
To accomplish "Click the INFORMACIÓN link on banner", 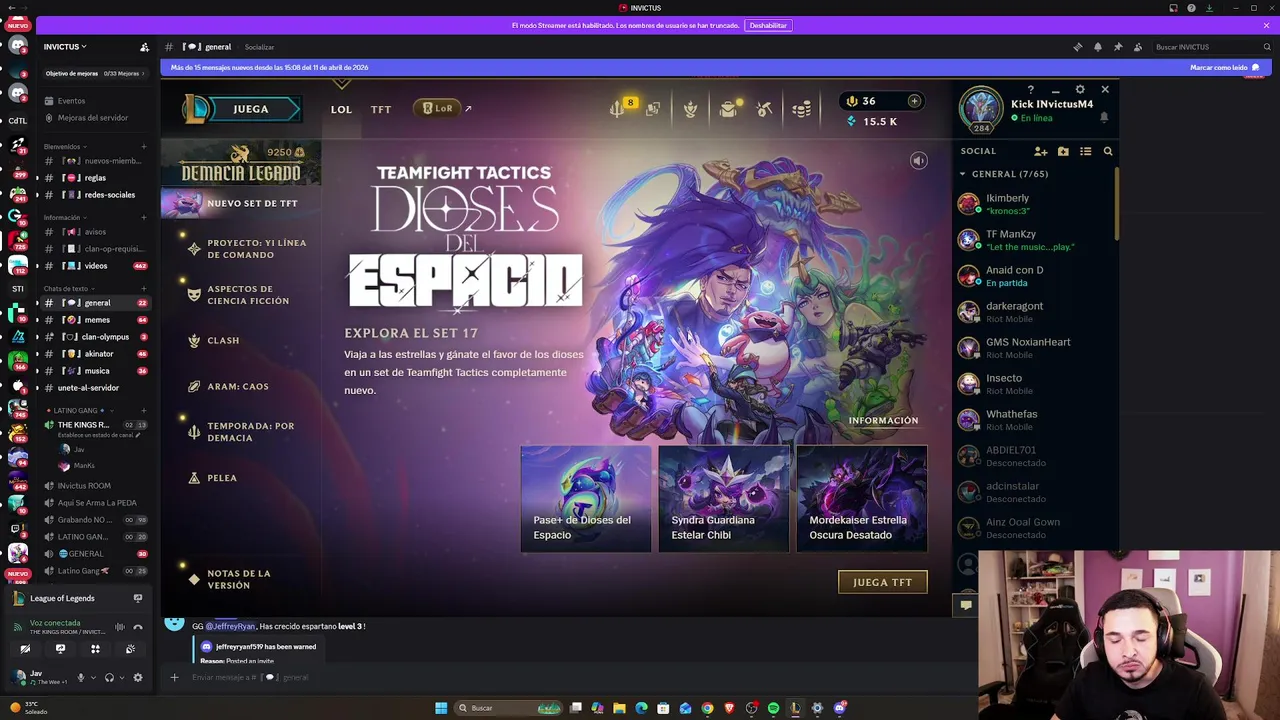I will pos(883,421).
